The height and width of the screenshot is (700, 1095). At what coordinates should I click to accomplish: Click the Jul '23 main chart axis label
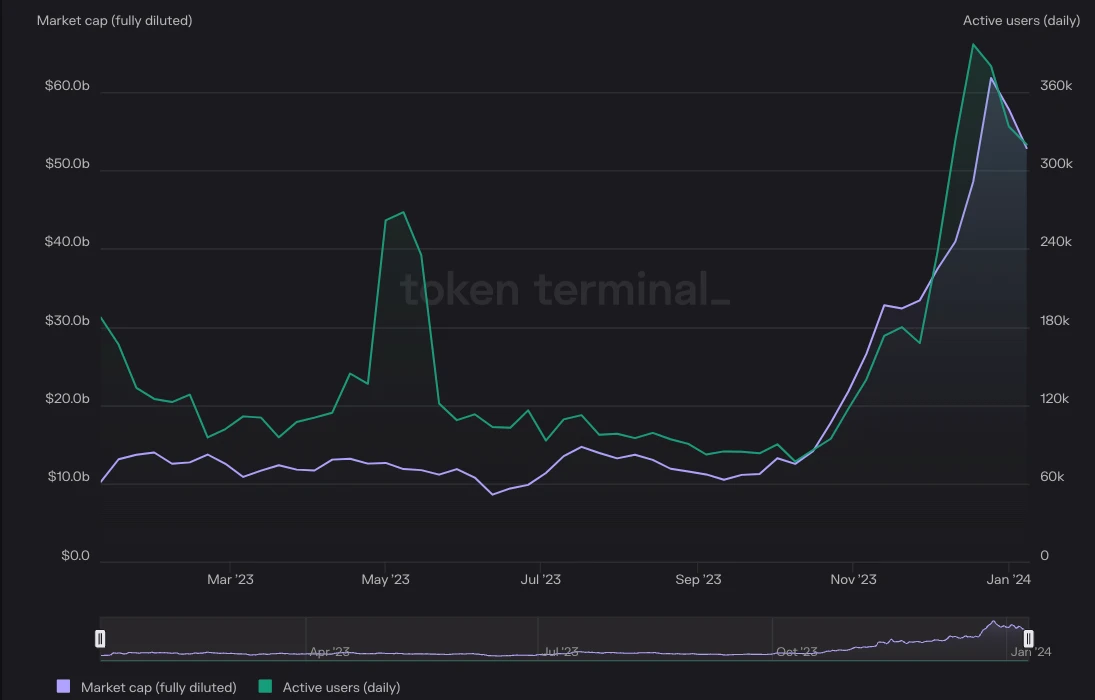click(x=539, y=579)
